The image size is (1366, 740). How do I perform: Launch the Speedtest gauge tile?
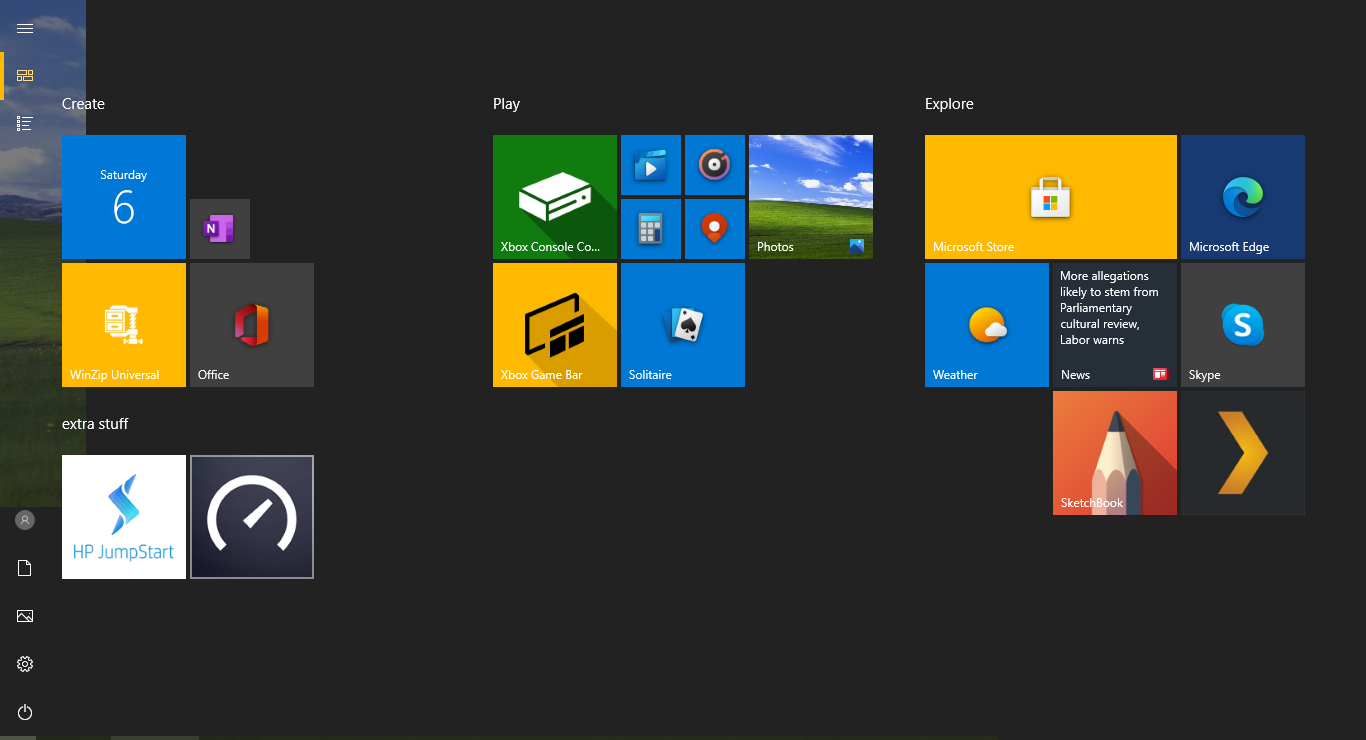pos(252,517)
